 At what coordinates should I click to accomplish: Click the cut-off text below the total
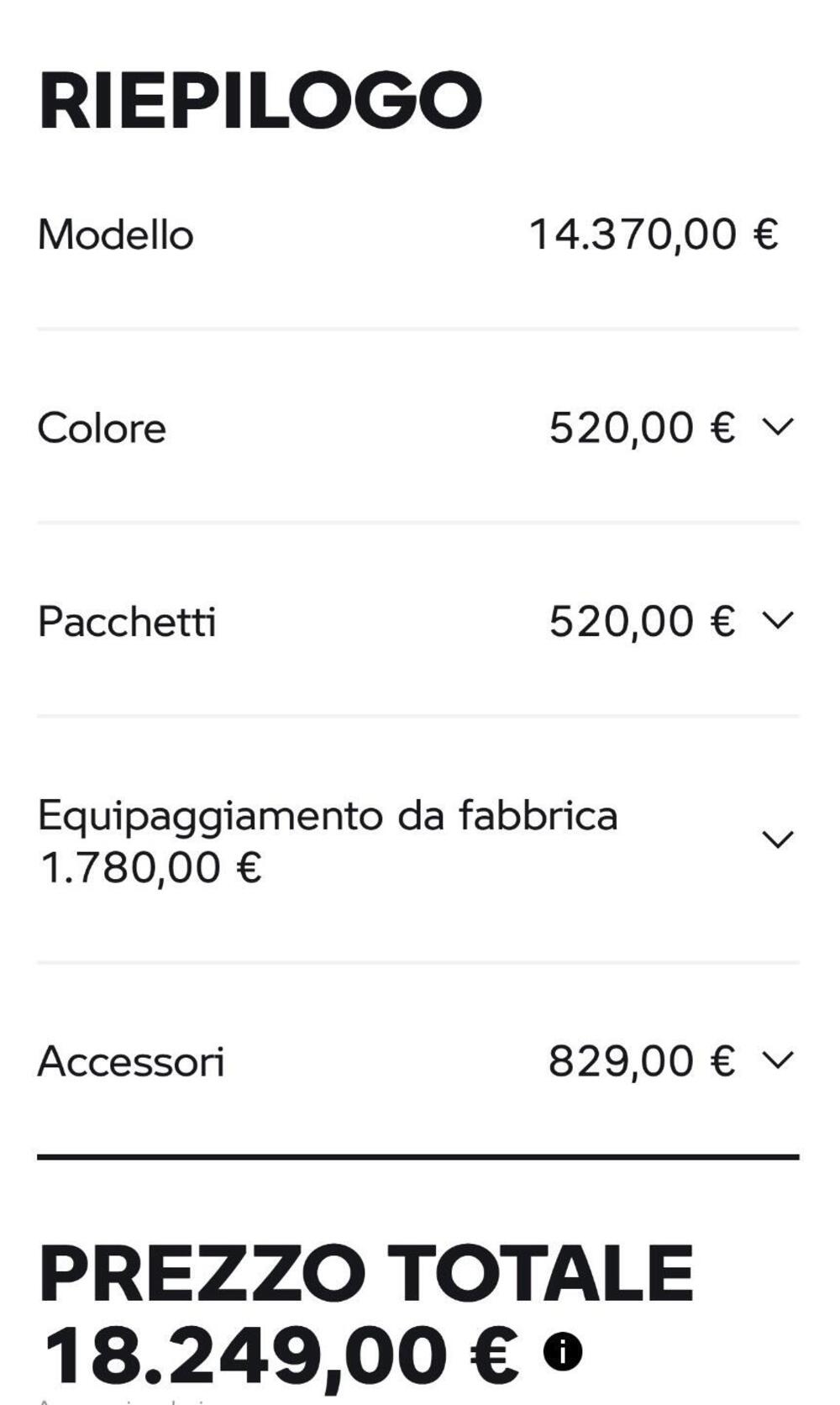pos(126,1401)
